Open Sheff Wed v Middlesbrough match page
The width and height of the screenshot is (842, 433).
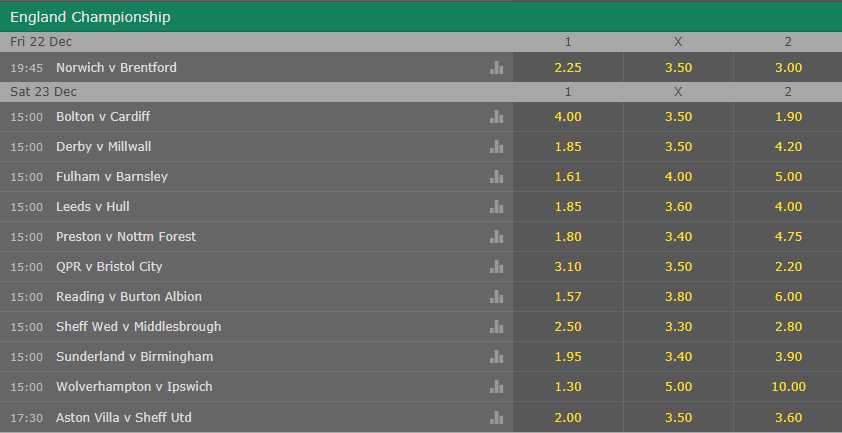point(139,327)
